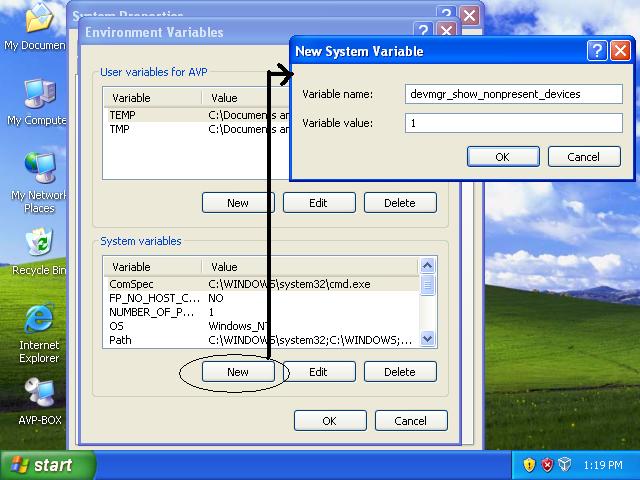640x480 pixels.
Task: Select the Path system variable row
Action: [261, 340]
